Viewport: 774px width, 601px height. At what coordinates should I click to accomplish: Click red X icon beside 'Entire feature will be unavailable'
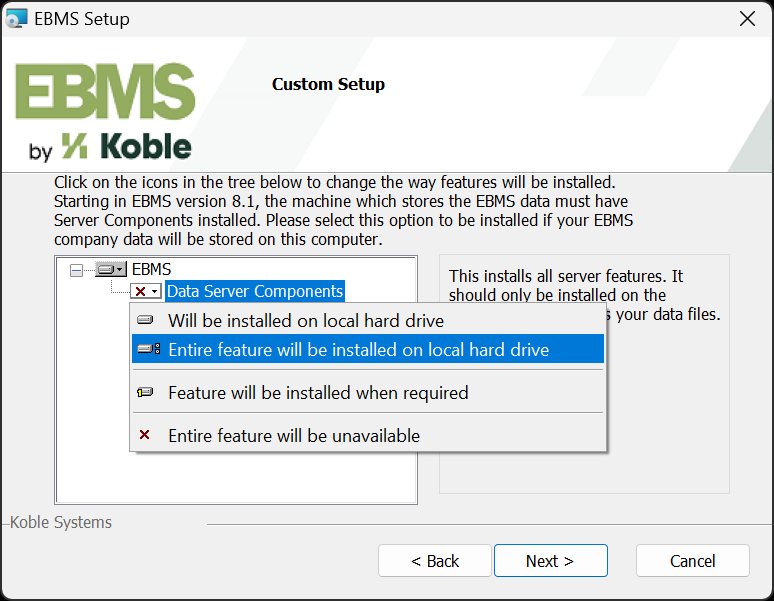point(146,436)
